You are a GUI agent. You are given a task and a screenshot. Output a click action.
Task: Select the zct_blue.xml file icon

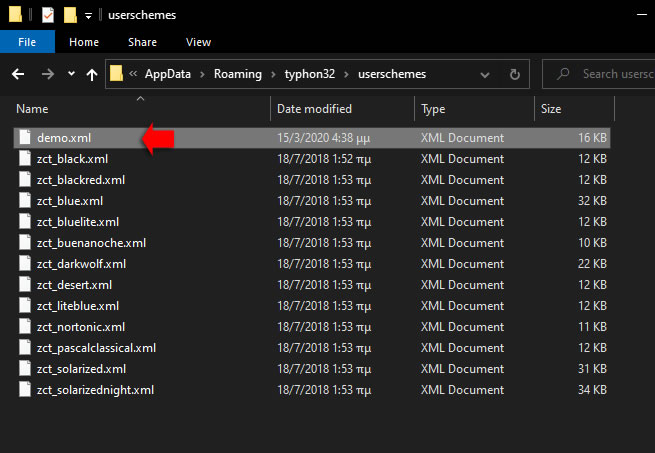point(25,201)
